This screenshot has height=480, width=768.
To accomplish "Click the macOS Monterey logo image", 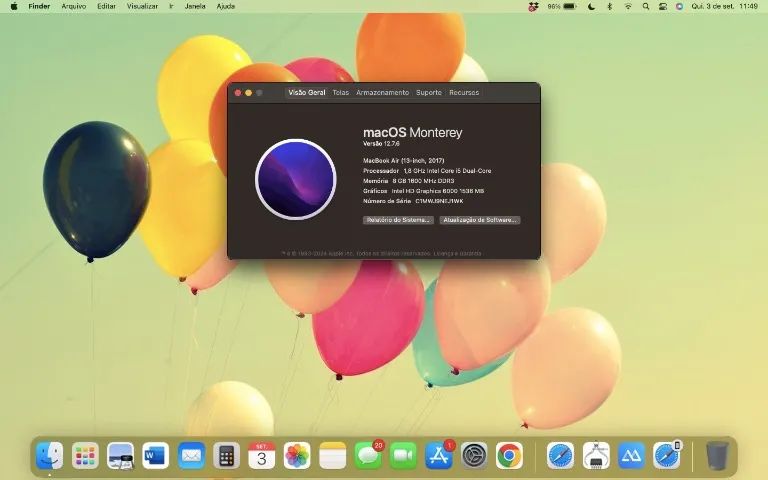I will click(x=296, y=179).
